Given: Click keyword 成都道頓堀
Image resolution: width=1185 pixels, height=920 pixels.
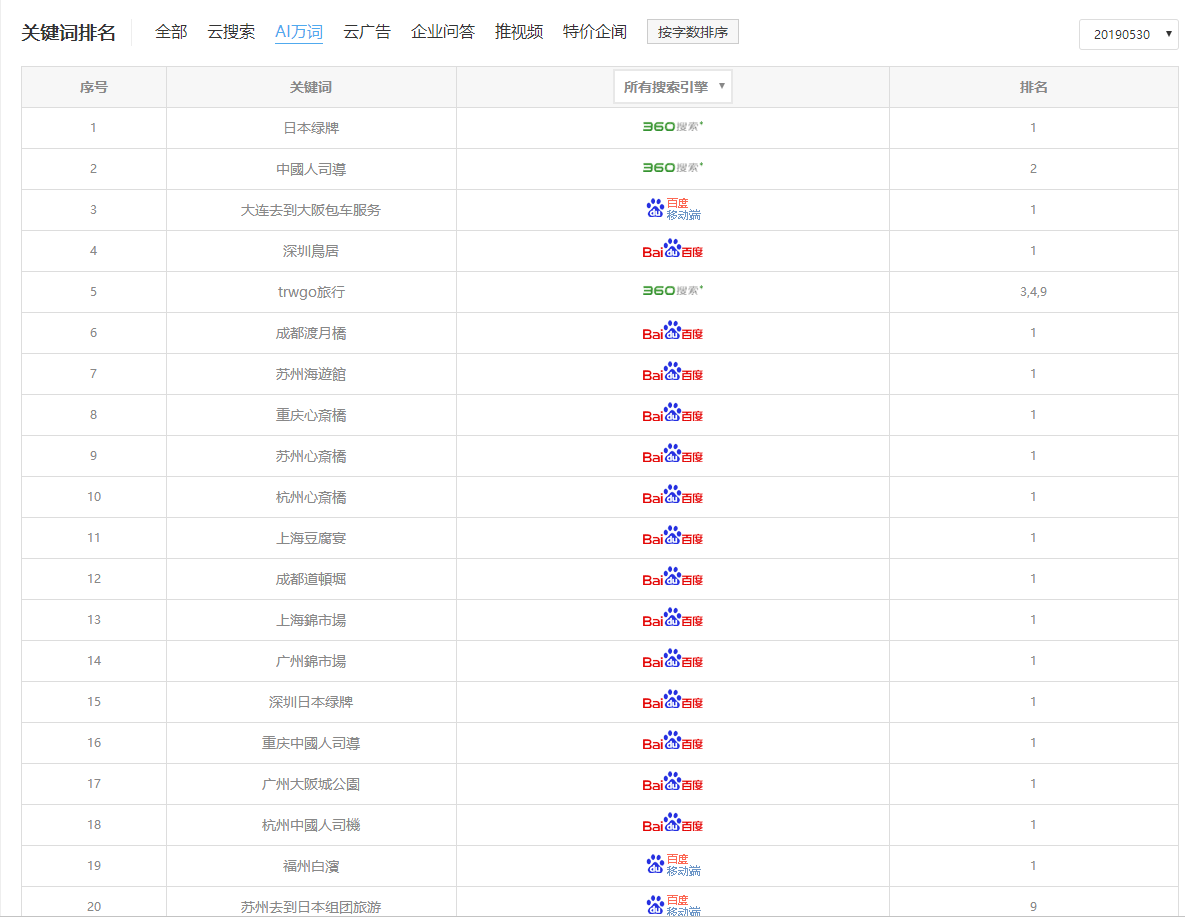Looking at the screenshot, I should coord(311,579).
